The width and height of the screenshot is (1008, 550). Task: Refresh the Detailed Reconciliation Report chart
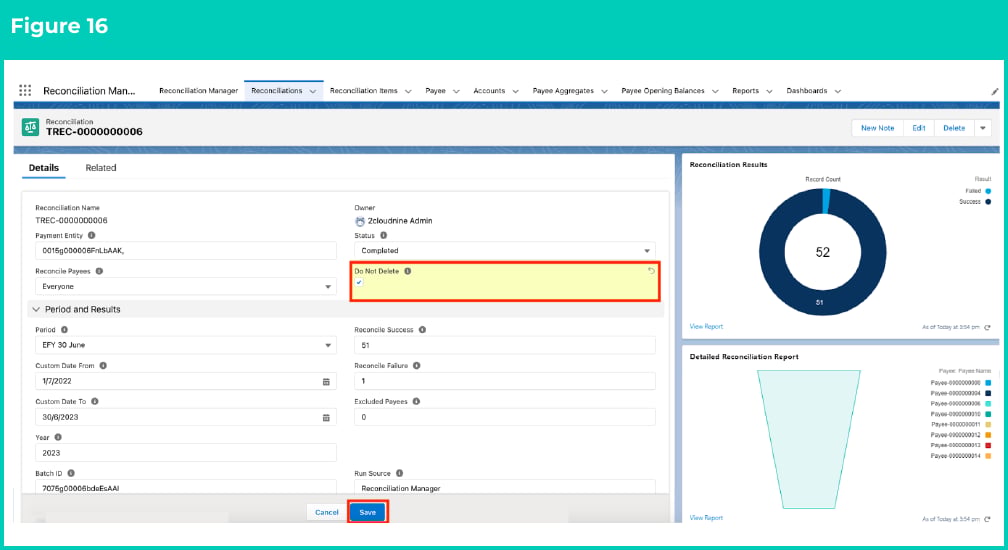pos(987,519)
